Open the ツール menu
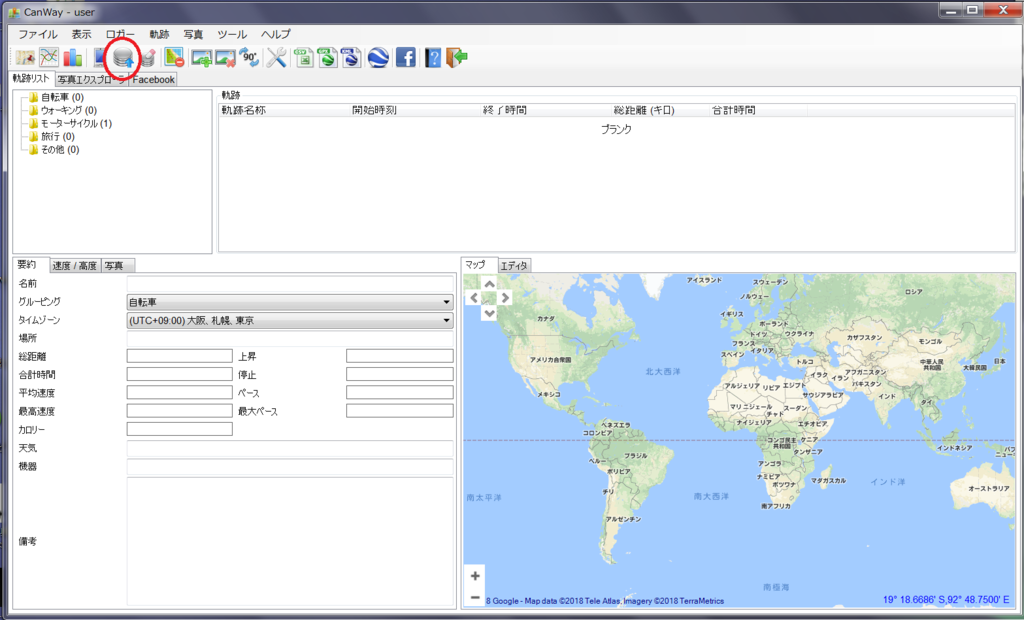This screenshot has width=1024, height=620. (232, 34)
